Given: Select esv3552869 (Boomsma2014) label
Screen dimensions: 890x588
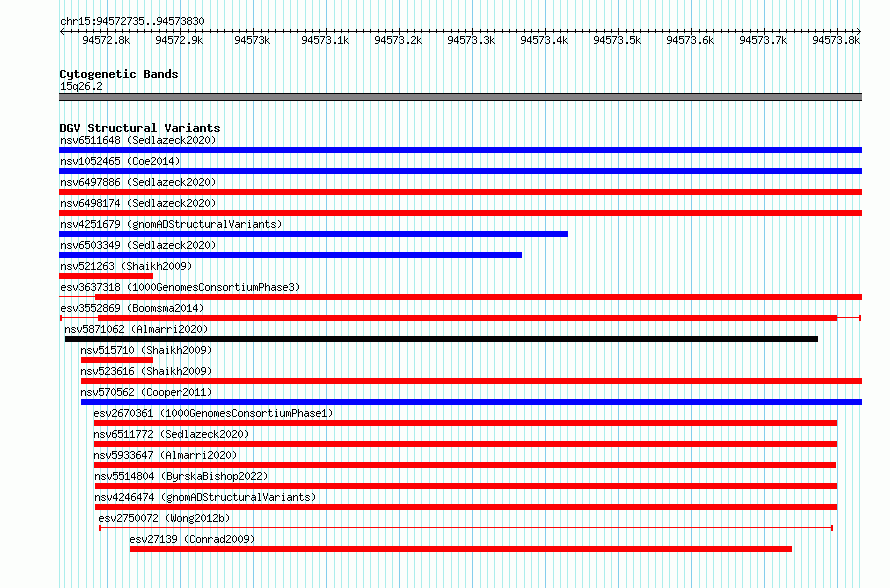Looking at the screenshot, I should [132, 308].
